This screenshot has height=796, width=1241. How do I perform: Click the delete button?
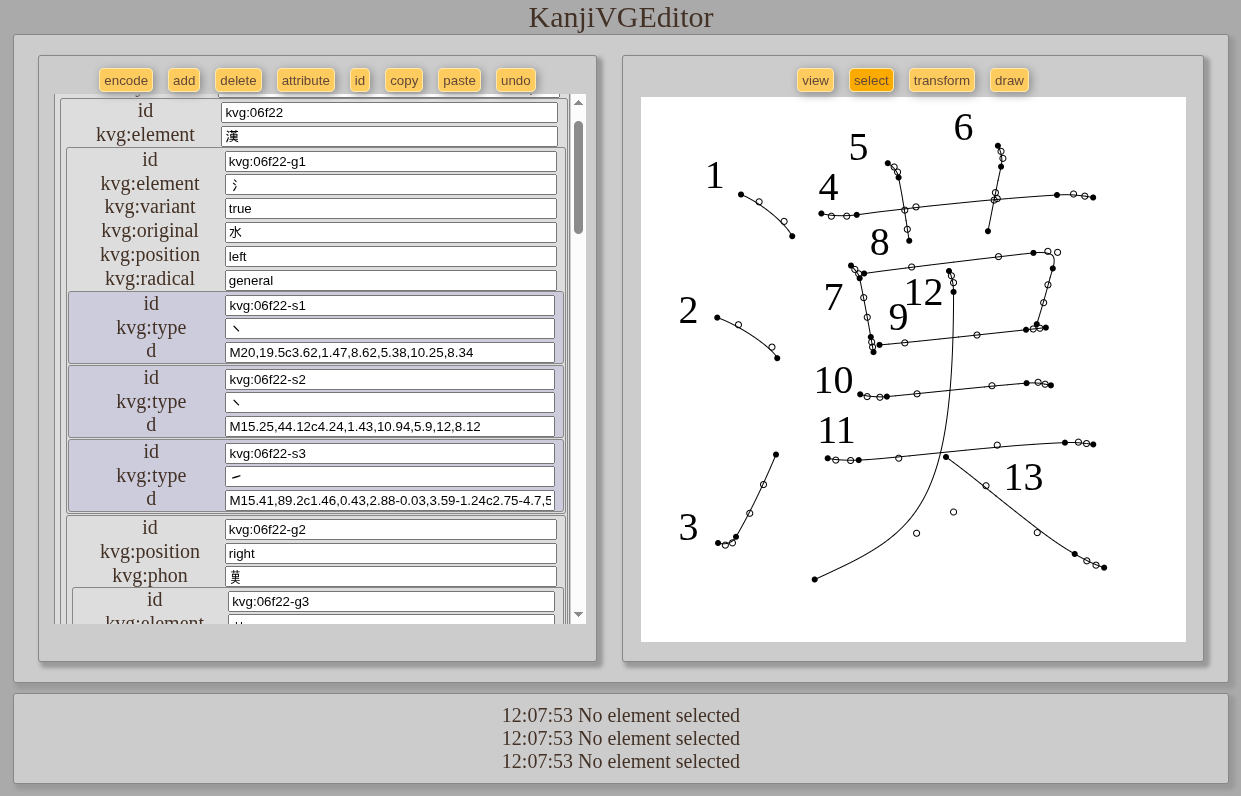238,80
